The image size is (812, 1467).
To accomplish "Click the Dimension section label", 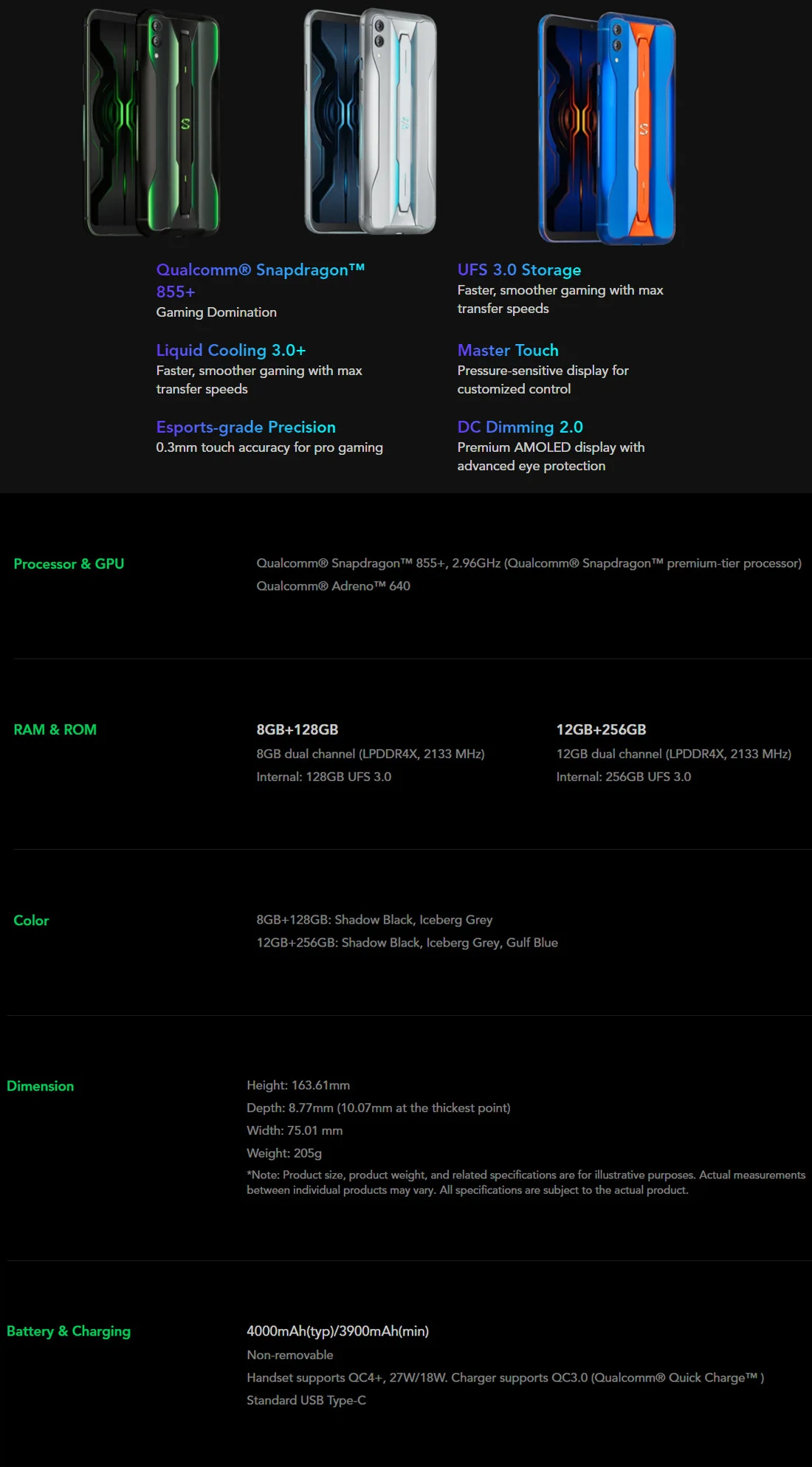I will pyautogui.click(x=40, y=1086).
